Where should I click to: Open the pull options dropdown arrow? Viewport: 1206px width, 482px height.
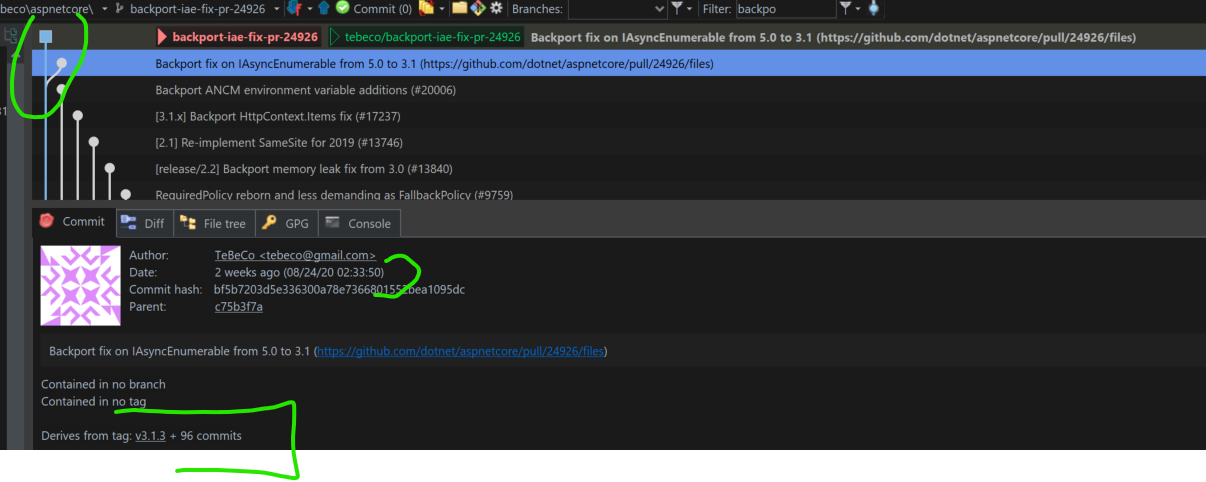[309, 9]
